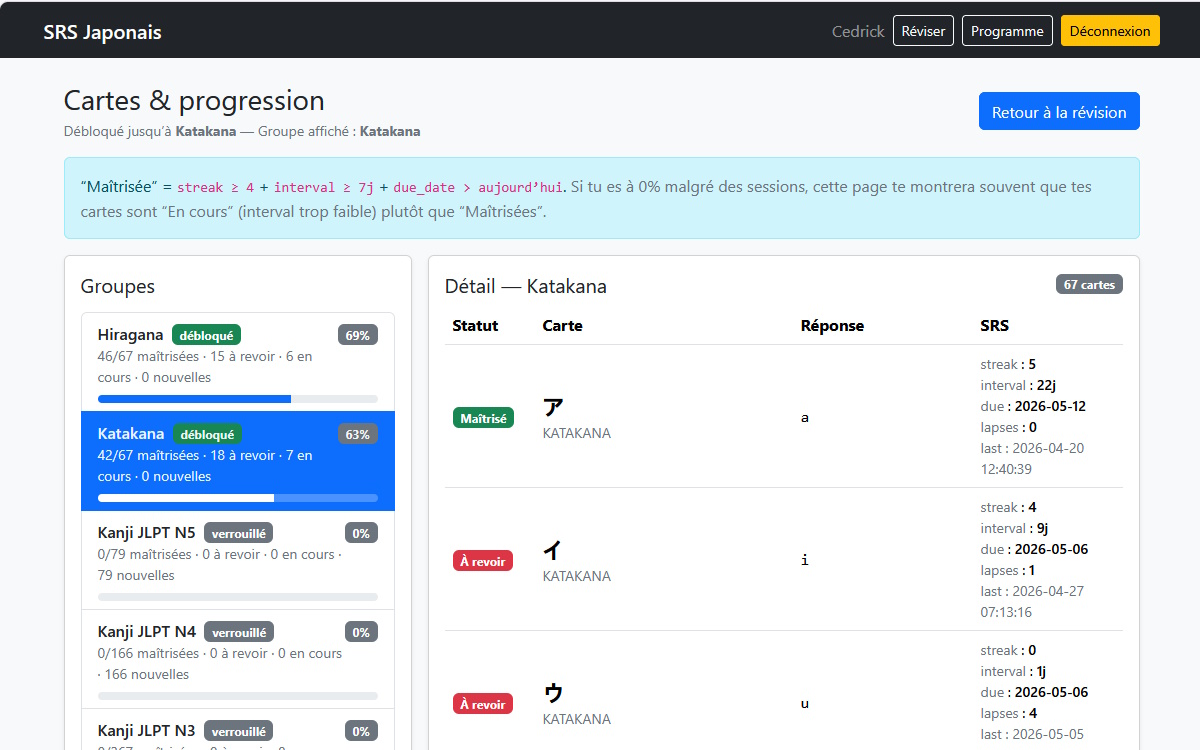Click Retour à la révision button
The width and height of the screenshot is (1200, 750).
pos(1059,112)
